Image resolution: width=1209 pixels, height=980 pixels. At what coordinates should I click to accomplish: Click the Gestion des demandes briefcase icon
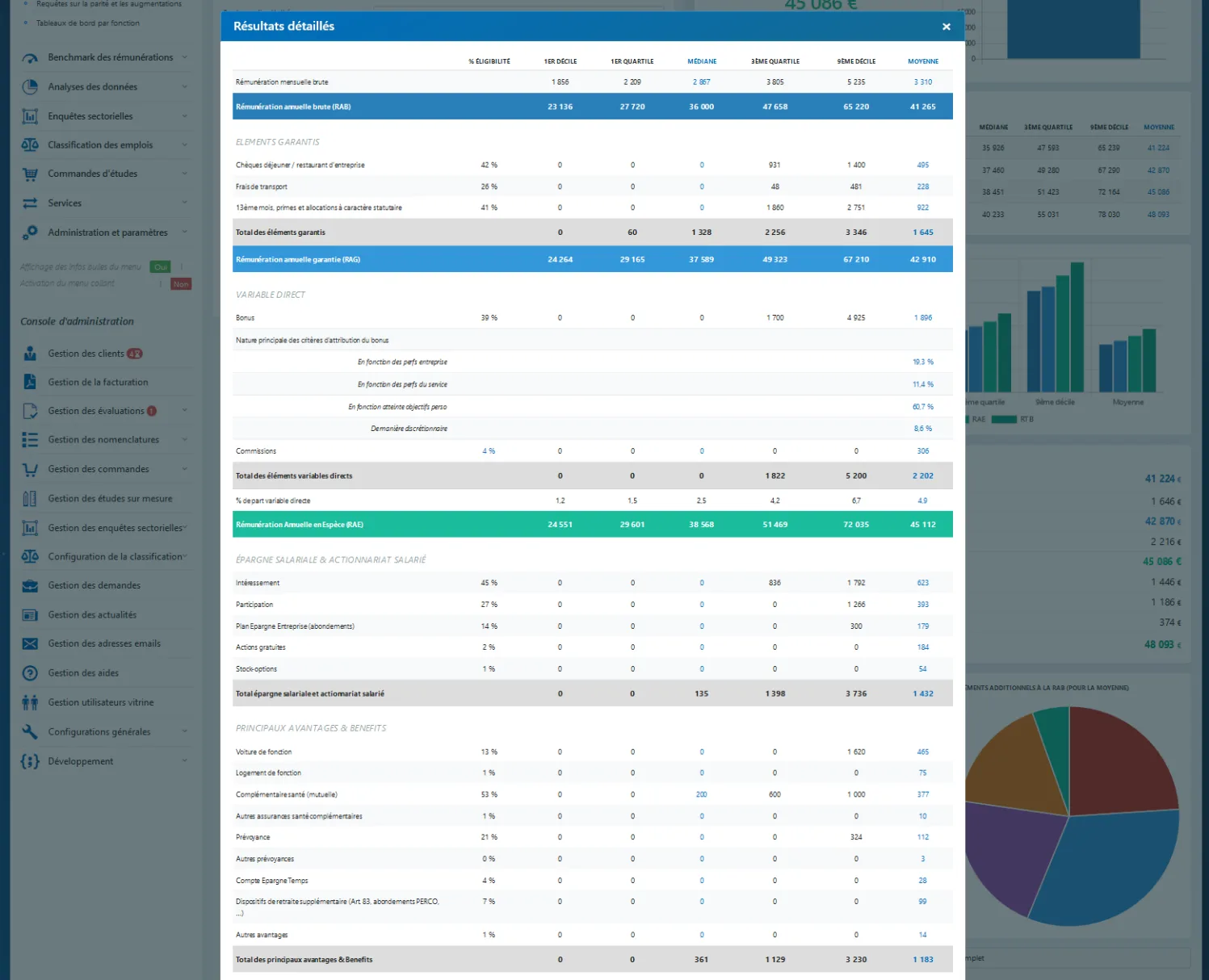pos(30,586)
